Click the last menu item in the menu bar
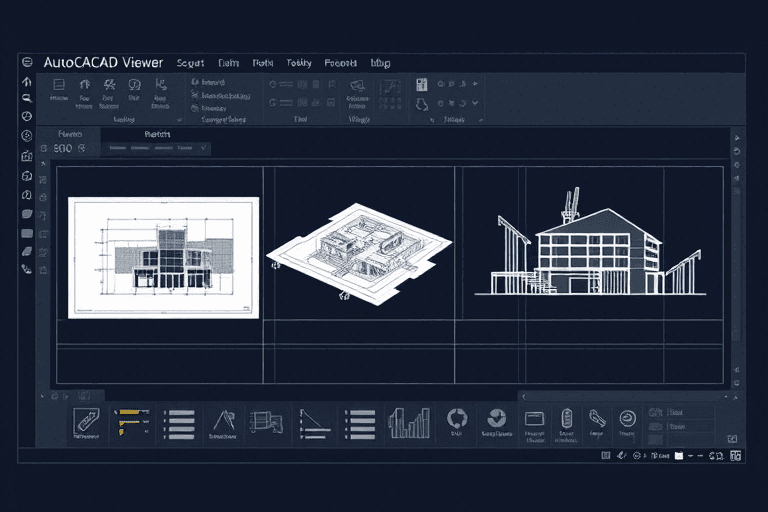This screenshot has width=768, height=512. pos(380,63)
